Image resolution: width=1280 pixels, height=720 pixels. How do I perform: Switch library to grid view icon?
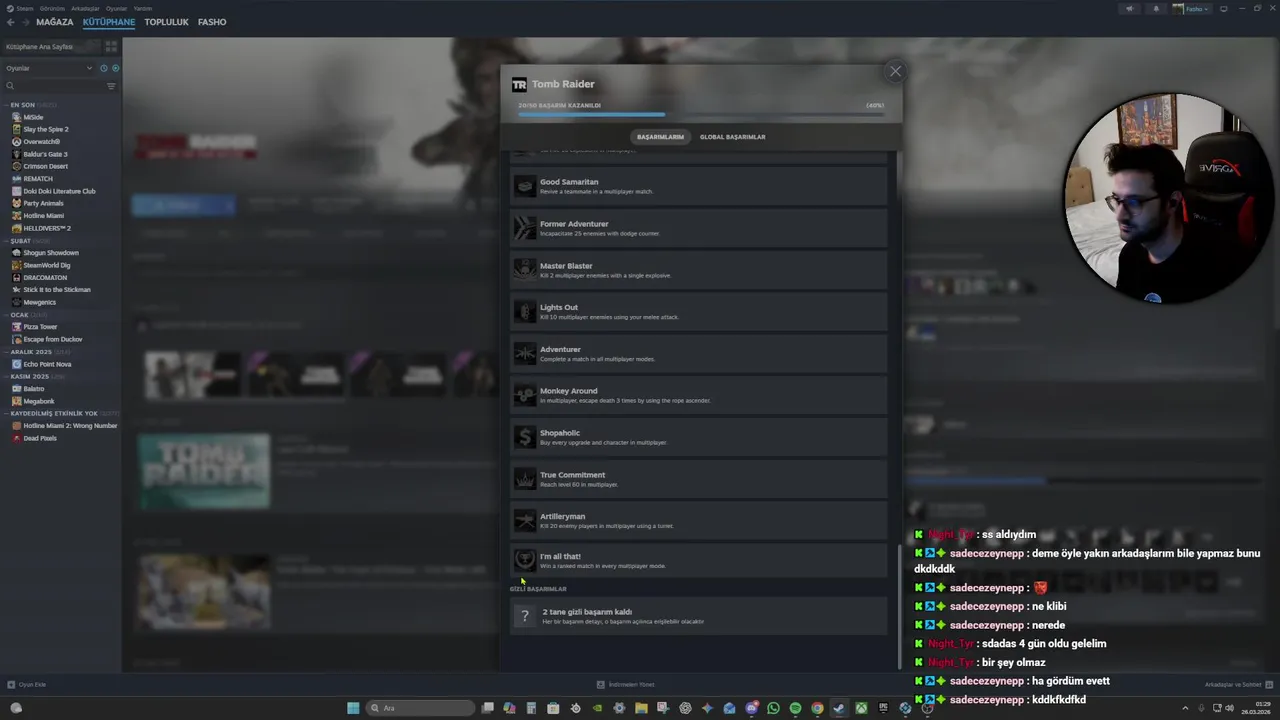(x=111, y=46)
